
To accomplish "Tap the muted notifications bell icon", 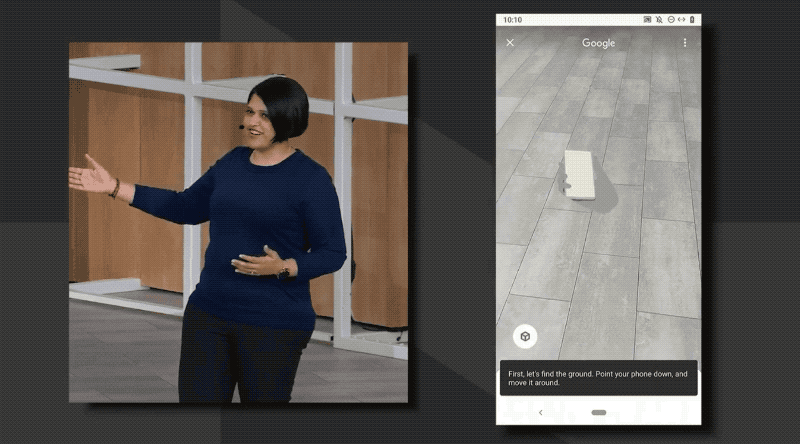I will (x=659, y=19).
